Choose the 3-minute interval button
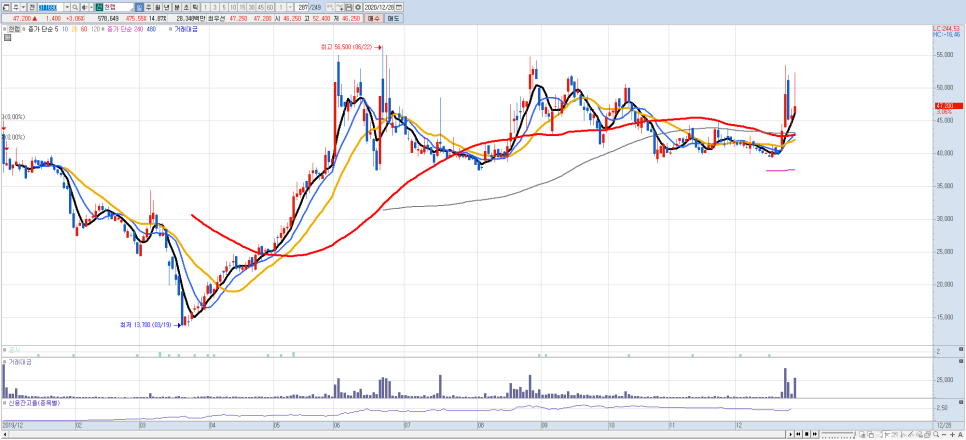The height and width of the screenshot is (440, 966). pos(215,7)
